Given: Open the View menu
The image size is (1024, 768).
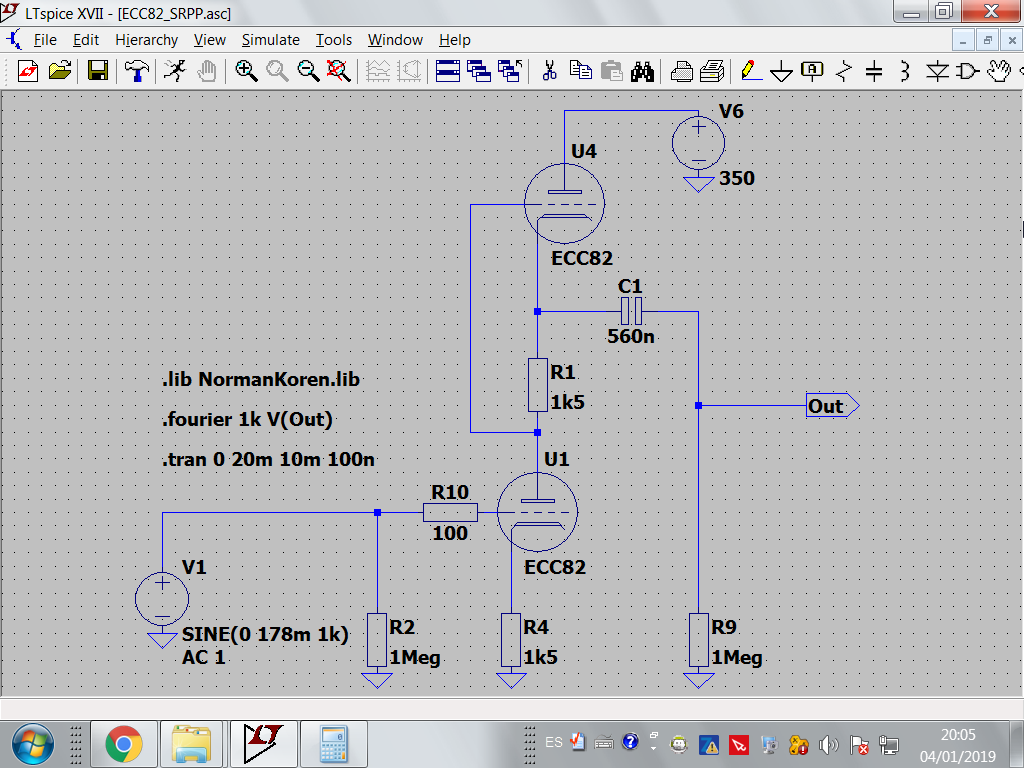Looking at the screenshot, I should (210, 40).
